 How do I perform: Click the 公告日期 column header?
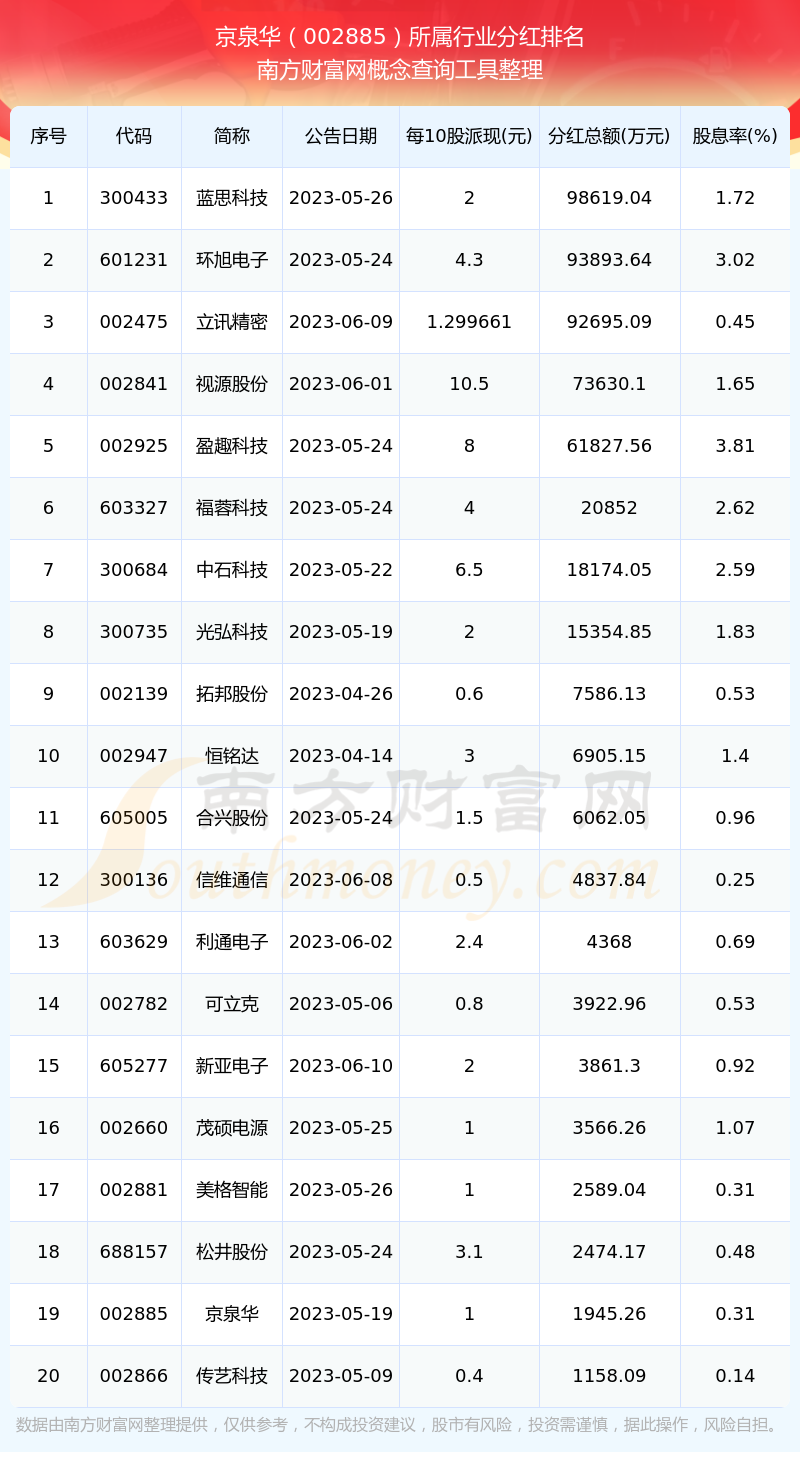(341, 136)
